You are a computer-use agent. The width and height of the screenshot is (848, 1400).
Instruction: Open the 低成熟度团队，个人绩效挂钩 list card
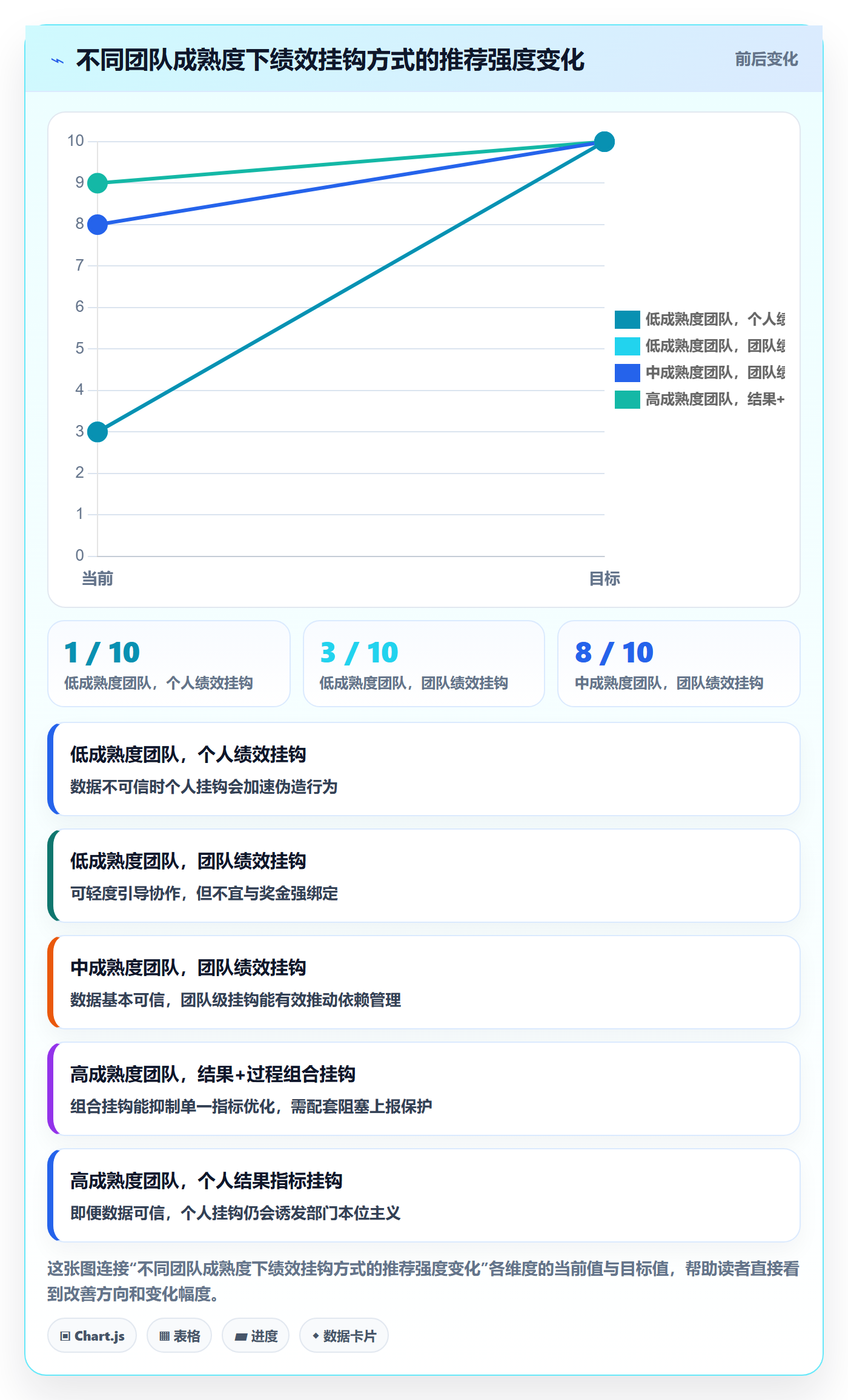tap(424, 769)
